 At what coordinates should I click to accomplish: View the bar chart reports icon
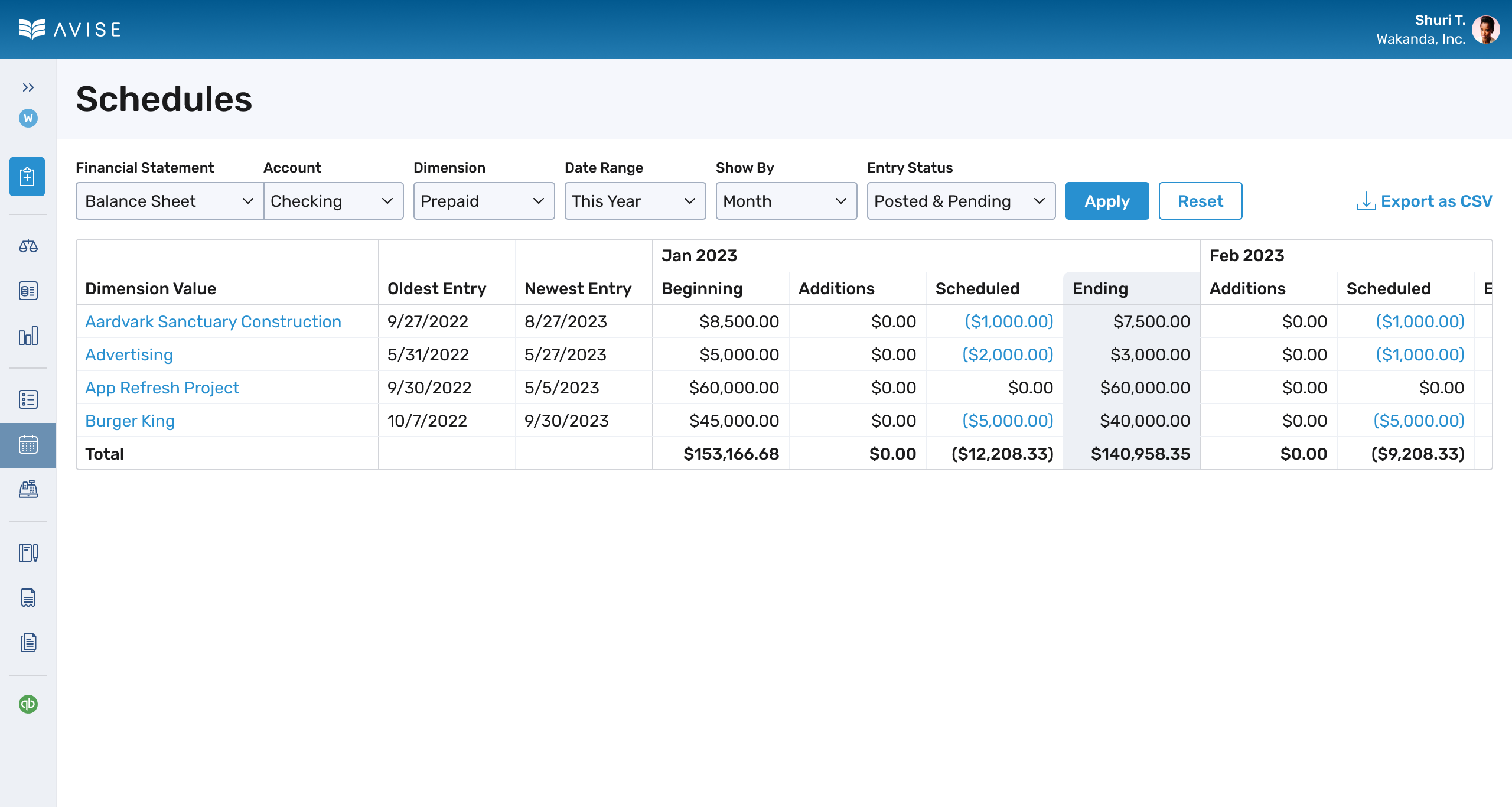(x=27, y=336)
